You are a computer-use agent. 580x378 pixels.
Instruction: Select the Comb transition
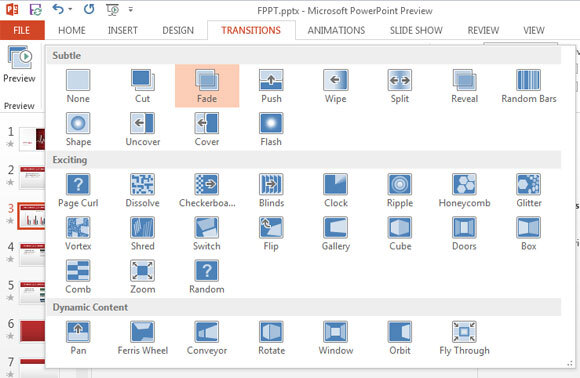[78, 277]
